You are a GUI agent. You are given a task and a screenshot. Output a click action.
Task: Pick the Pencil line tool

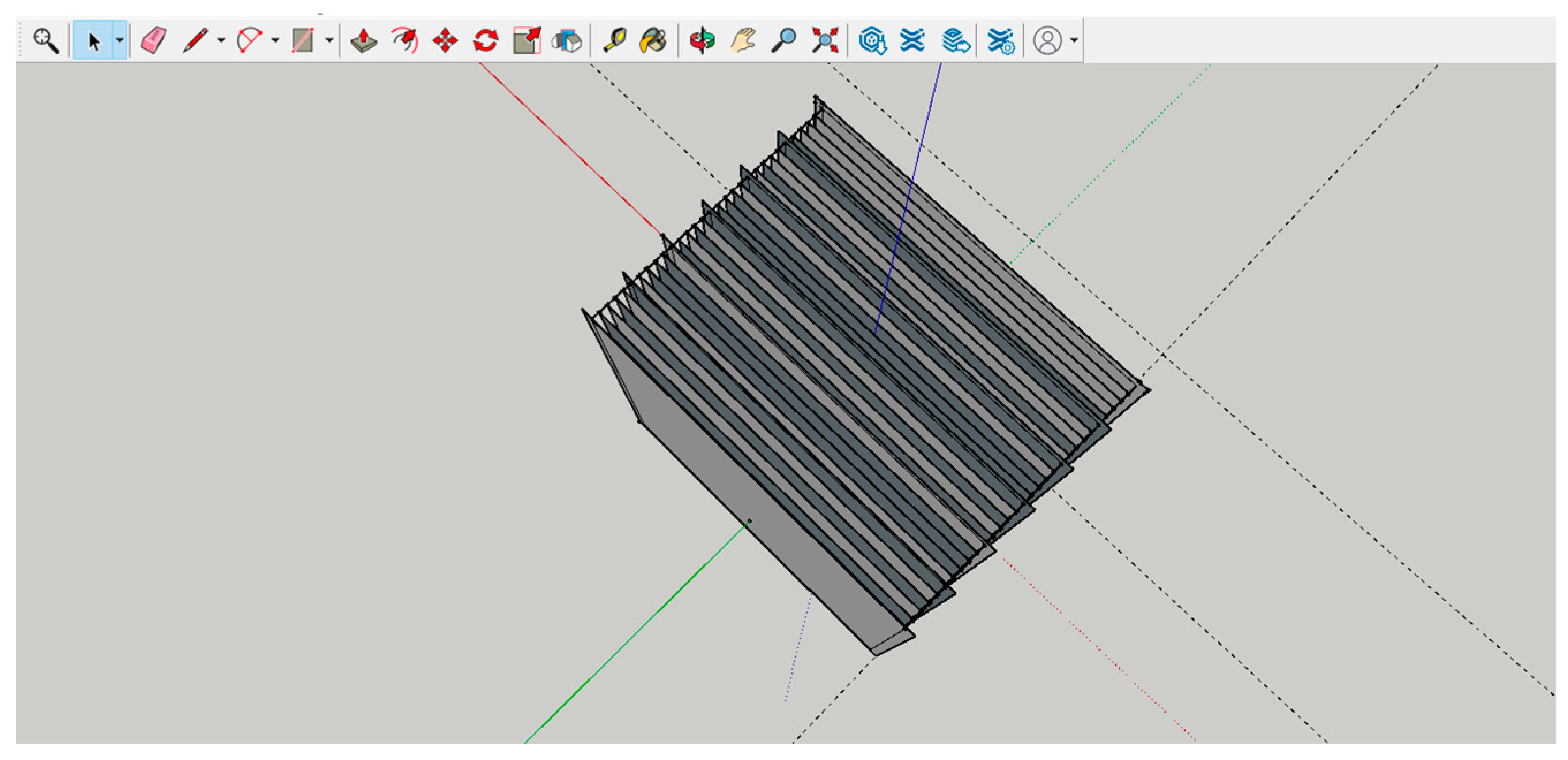pyautogui.click(x=195, y=41)
